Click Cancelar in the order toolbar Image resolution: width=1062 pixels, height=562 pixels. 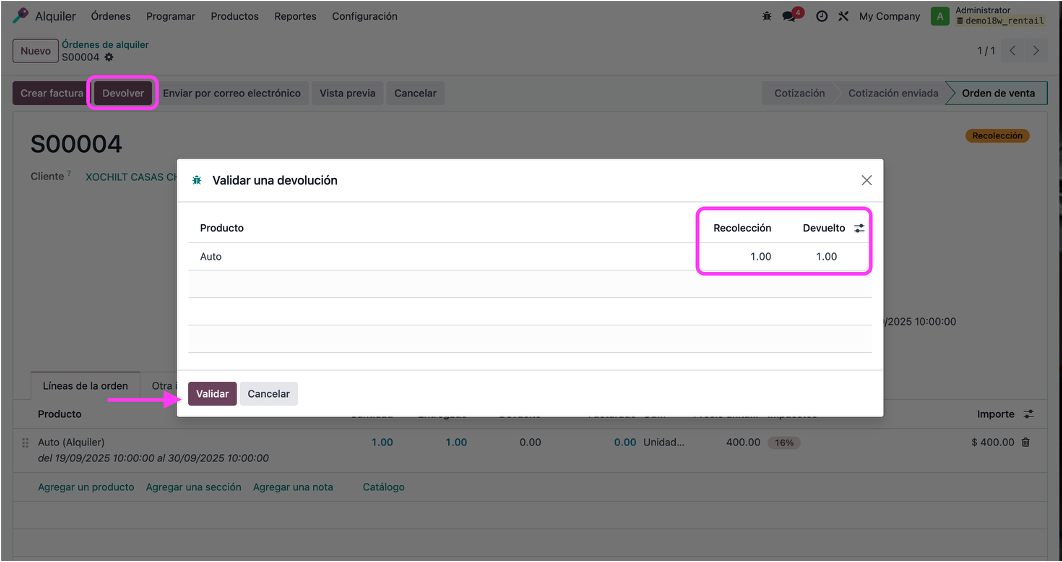pos(415,93)
